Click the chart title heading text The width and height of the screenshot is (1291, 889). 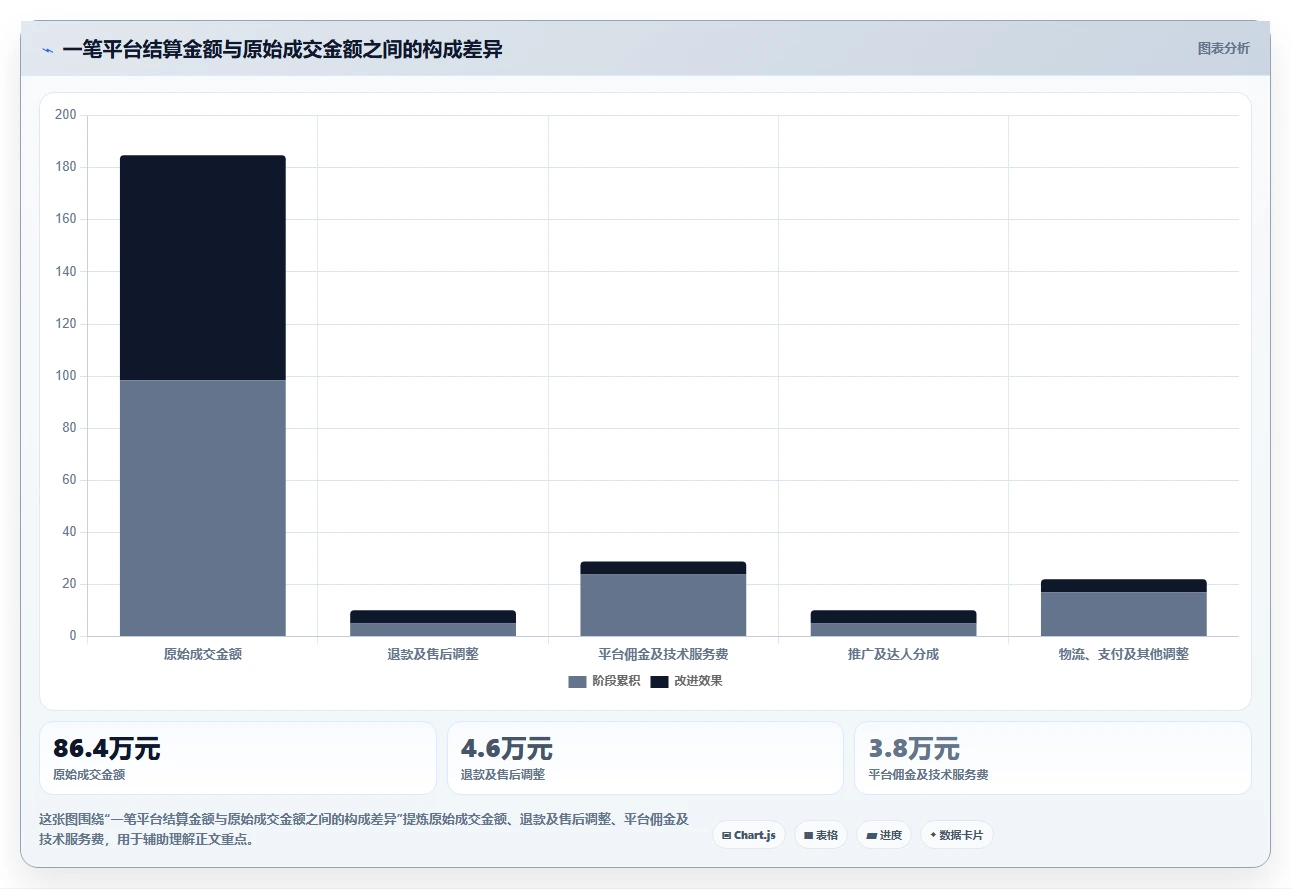(282, 50)
